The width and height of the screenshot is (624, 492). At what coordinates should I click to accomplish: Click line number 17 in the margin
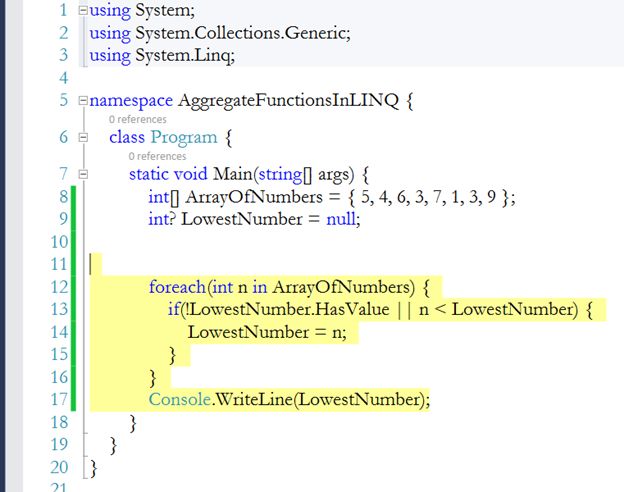click(x=60, y=400)
